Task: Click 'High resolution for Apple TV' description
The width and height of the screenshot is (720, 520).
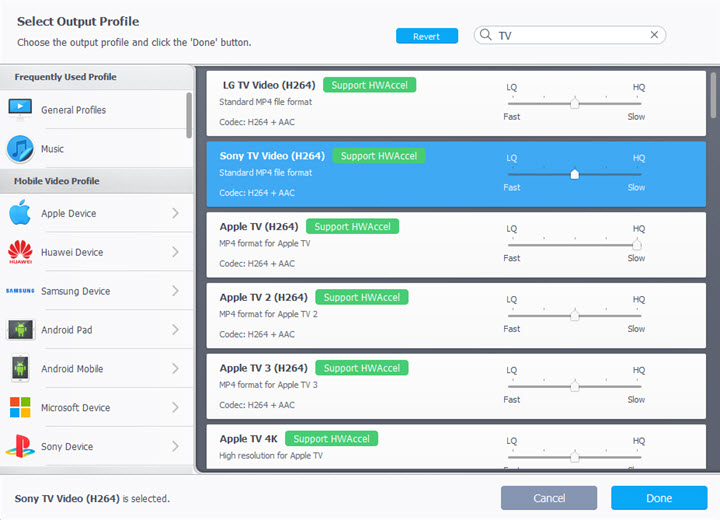Action: coord(271,456)
